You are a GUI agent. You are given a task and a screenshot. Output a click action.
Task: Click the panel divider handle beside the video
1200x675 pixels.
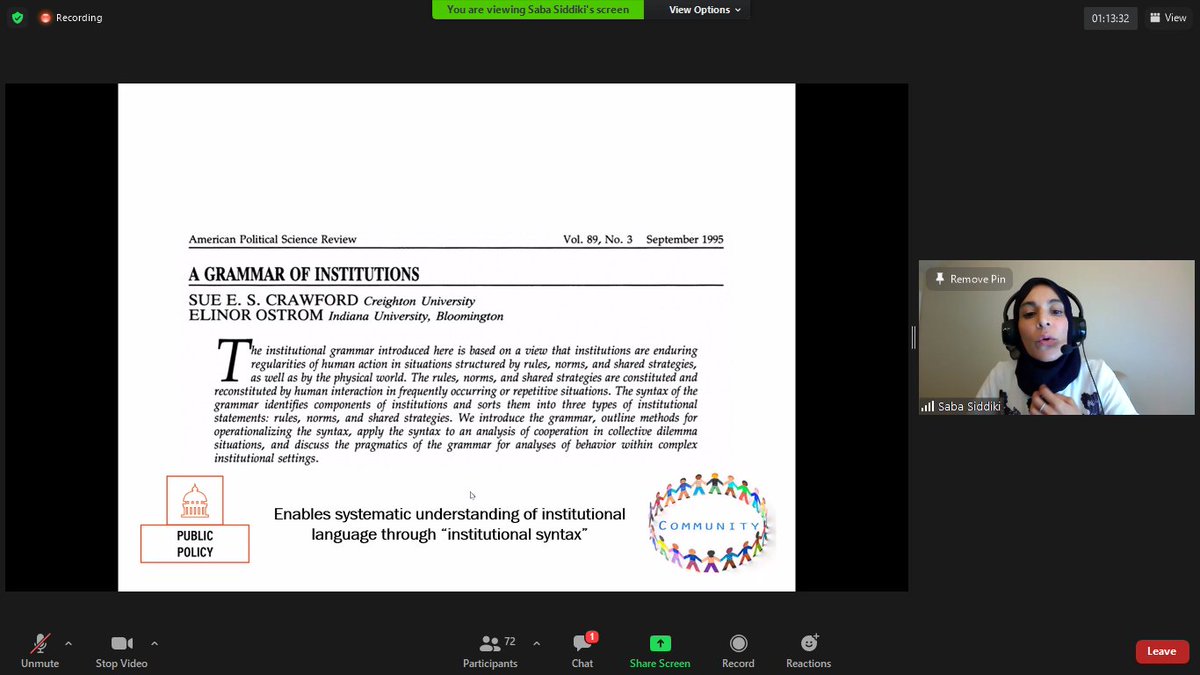[913, 338]
